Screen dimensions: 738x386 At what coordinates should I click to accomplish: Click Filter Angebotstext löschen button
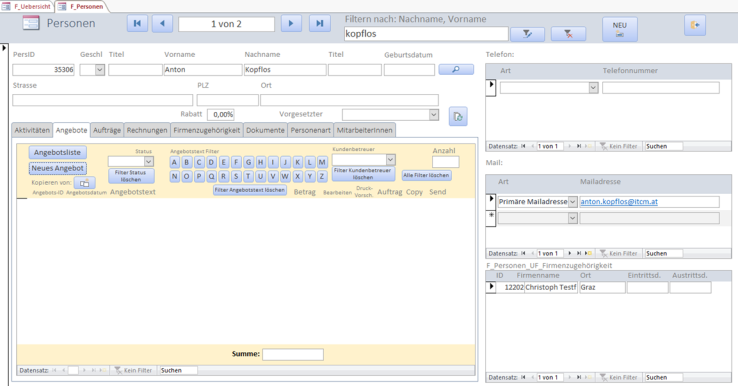250,190
